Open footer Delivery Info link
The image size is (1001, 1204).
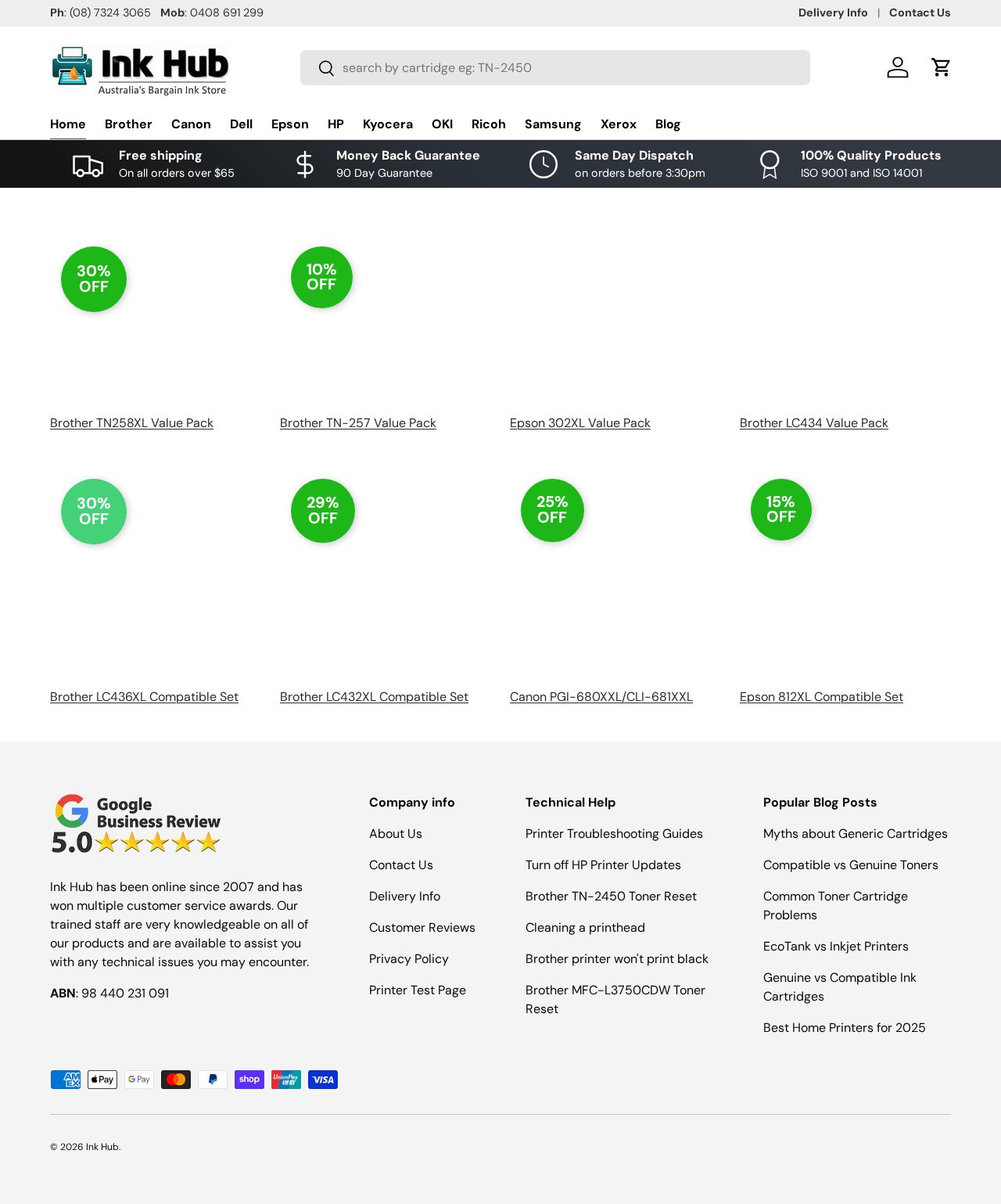pos(404,897)
